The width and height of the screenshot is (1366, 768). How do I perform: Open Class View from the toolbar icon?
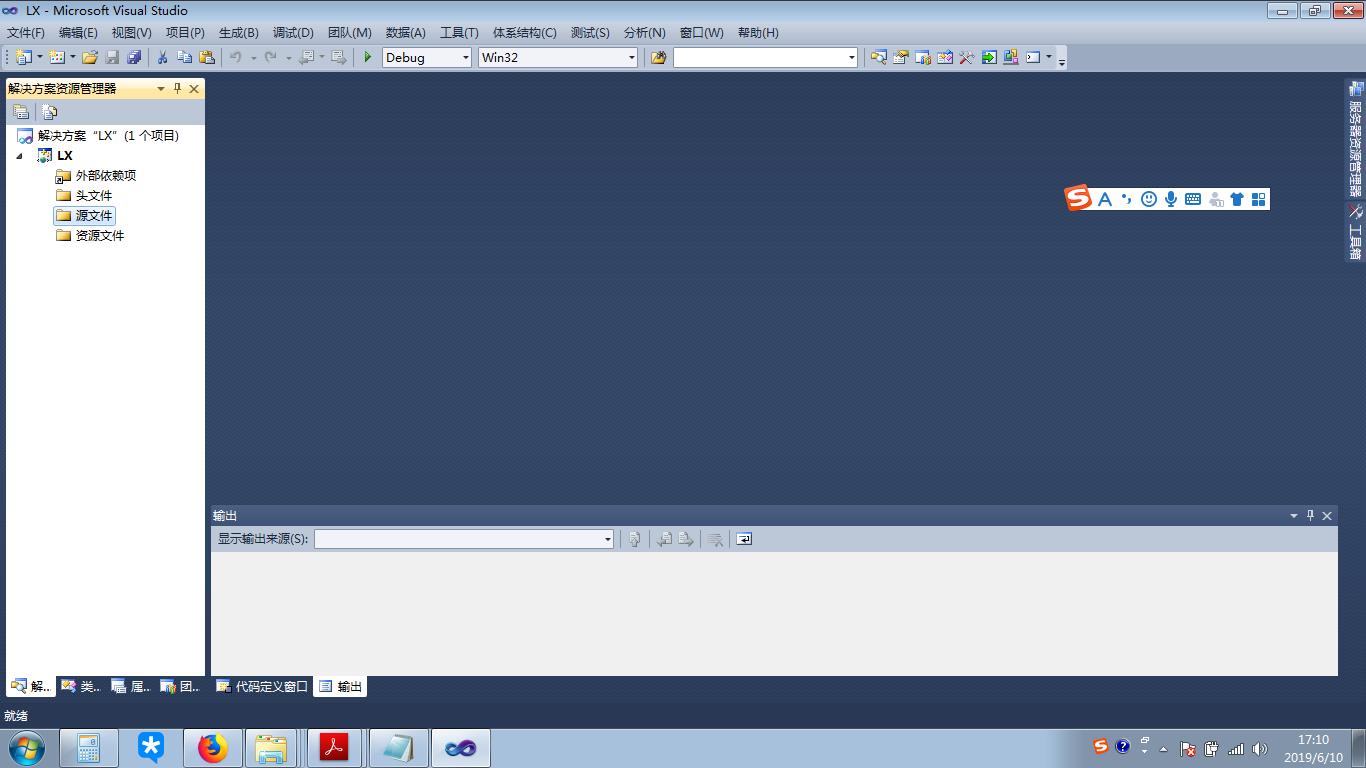(945, 57)
